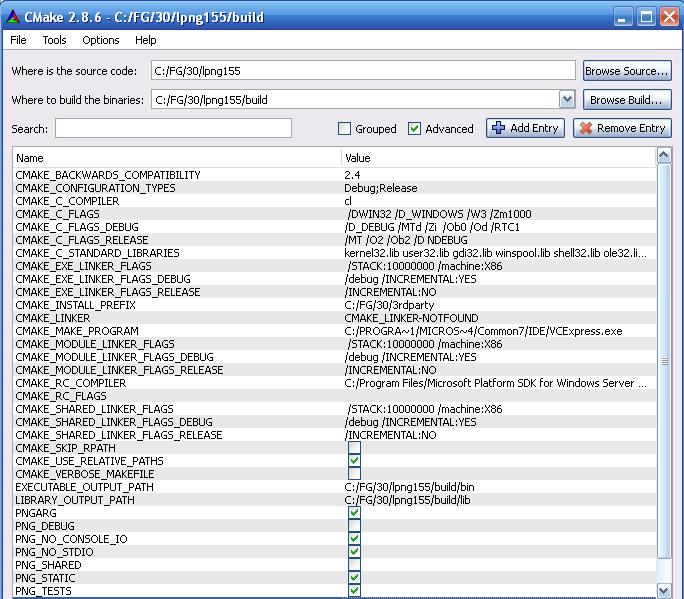Click the Name column header
The height and width of the screenshot is (599, 684).
pyautogui.click(x=177, y=158)
